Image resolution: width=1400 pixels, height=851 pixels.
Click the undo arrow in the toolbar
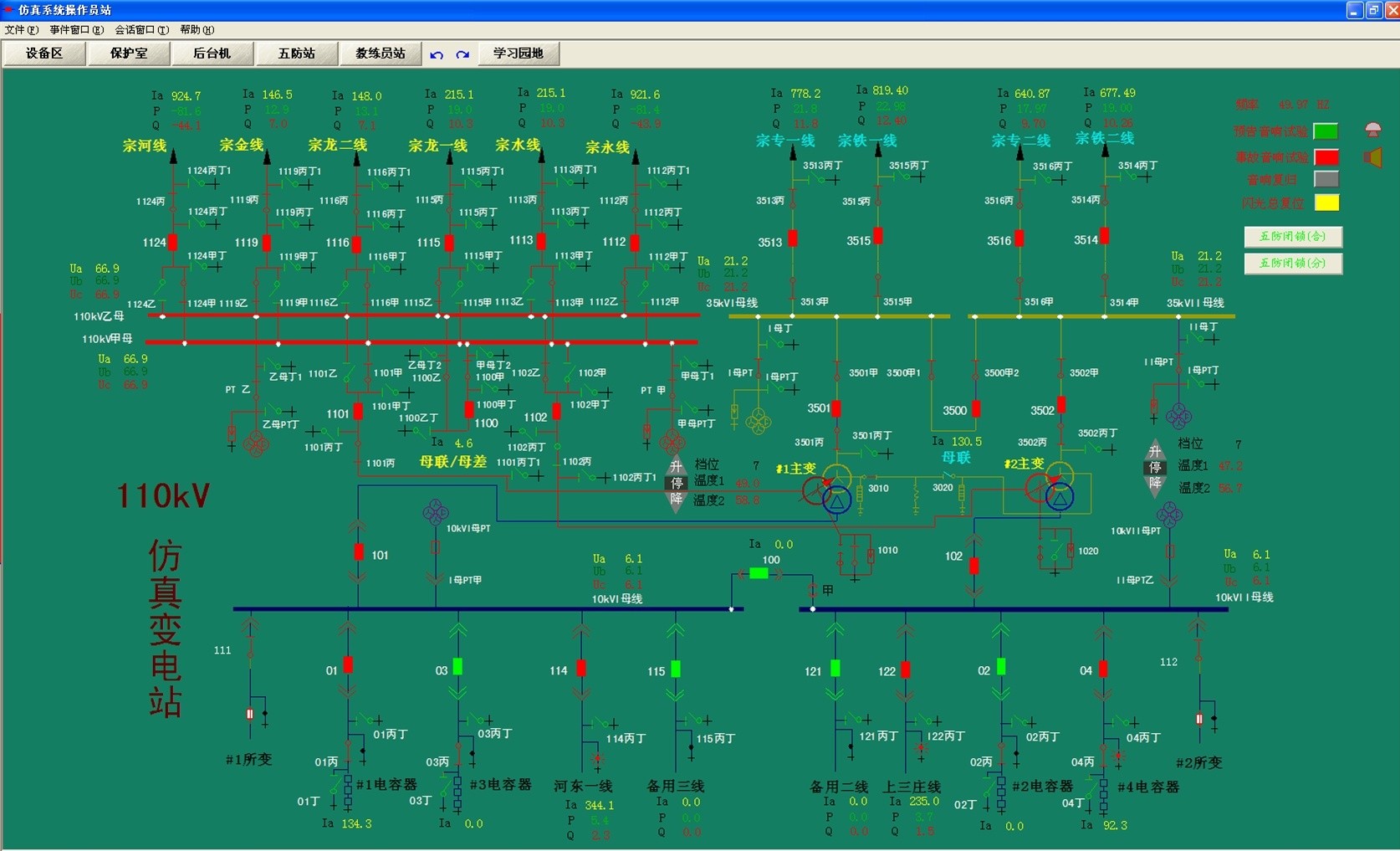pyautogui.click(x=437, y=54)
